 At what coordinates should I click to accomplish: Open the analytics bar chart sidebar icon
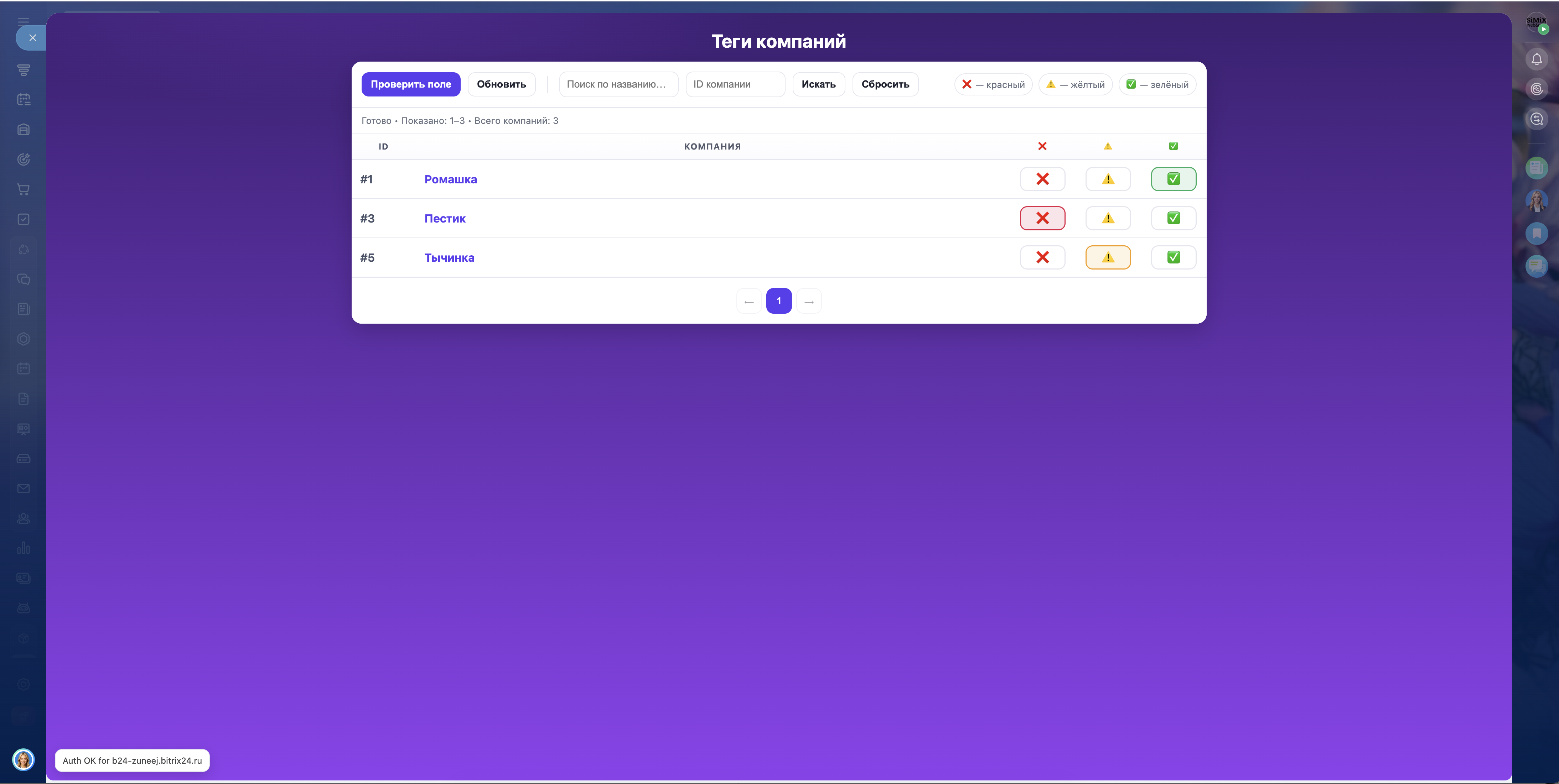[x=24, y=548]
